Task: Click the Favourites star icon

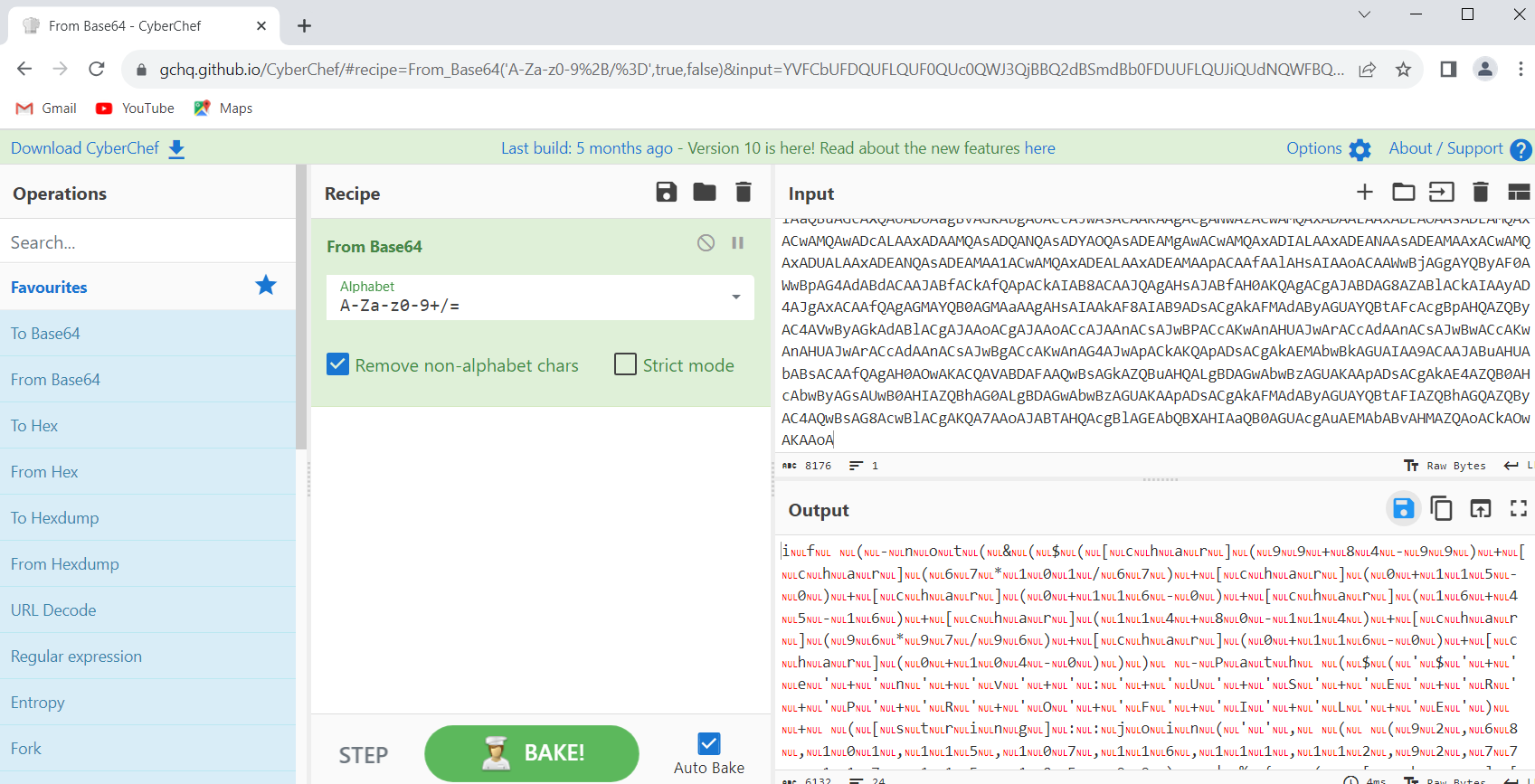Action: pyautogui.click(x=266, y=286)
